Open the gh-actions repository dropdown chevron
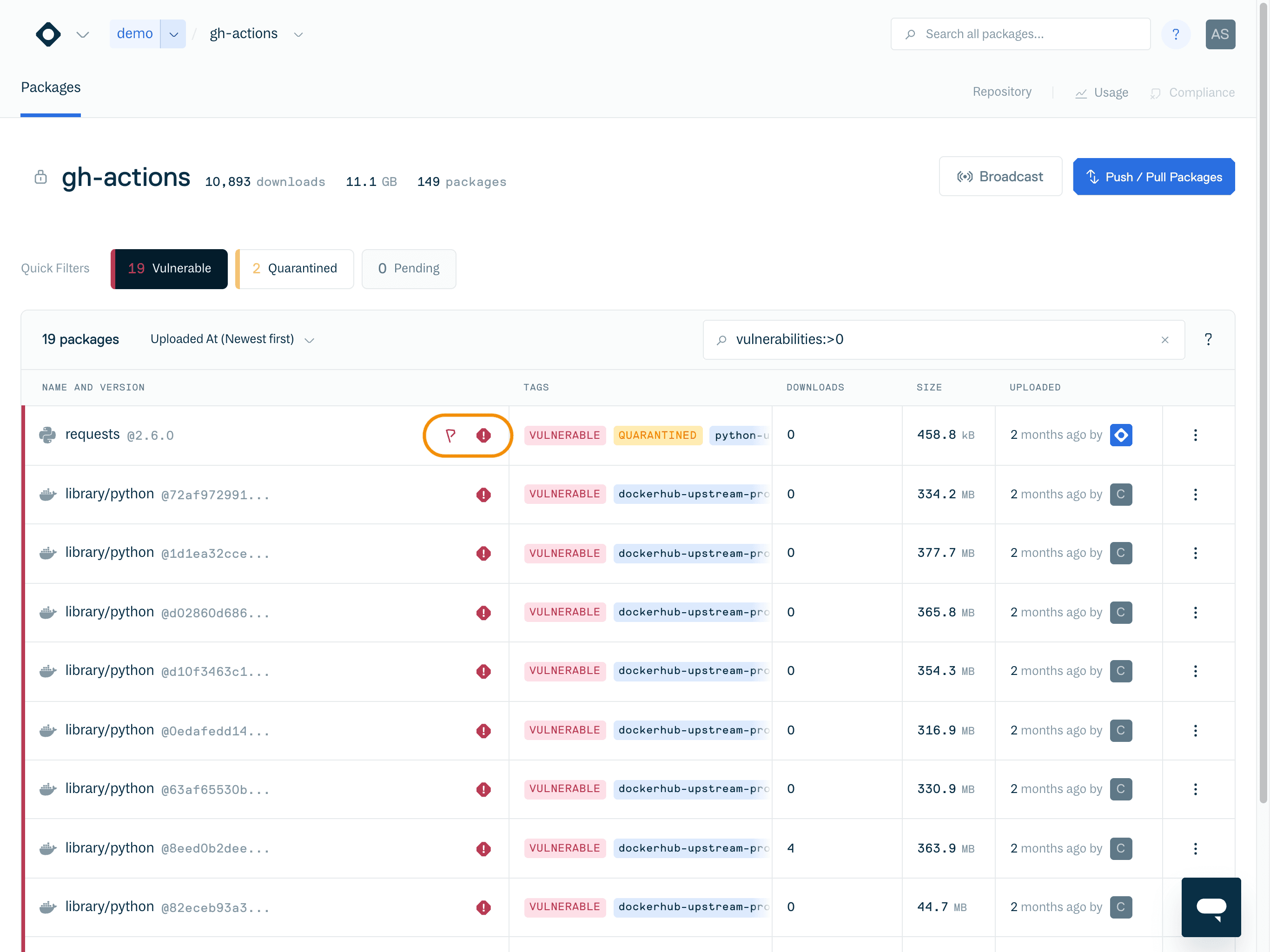The image size is (1270, 952). click(298, 34)
